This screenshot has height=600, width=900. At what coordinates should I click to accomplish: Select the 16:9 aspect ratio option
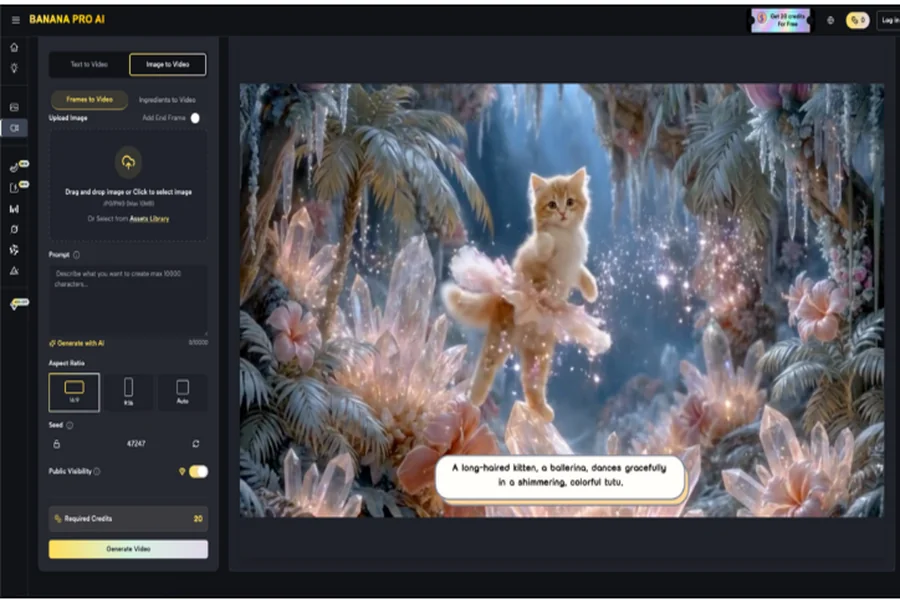[74, 392]
